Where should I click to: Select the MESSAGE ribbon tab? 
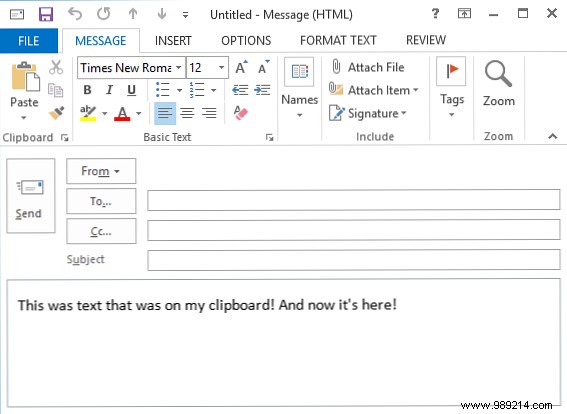pyautogui.click(x=101, y=40)
